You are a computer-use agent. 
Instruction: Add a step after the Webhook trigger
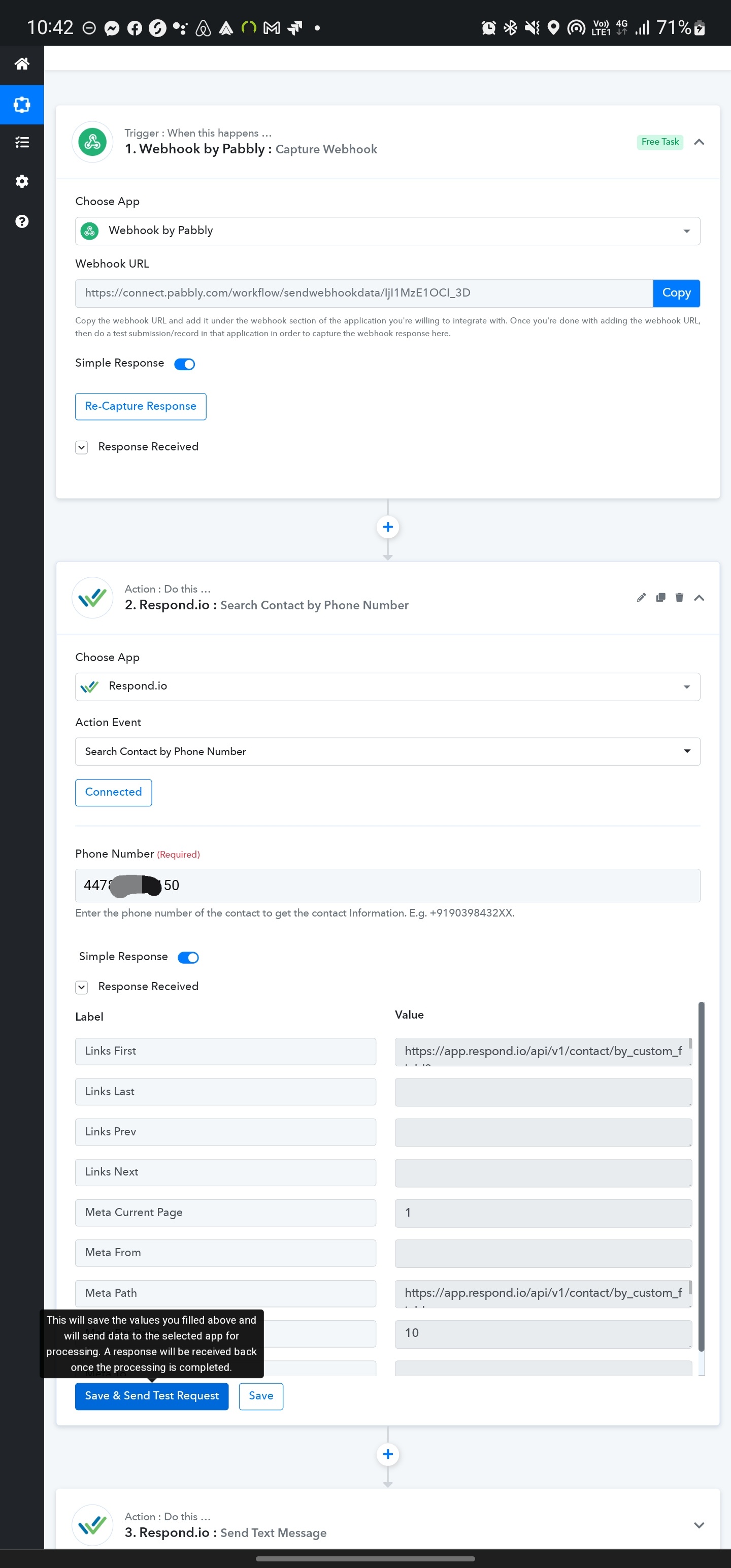[x=388, y=527]
